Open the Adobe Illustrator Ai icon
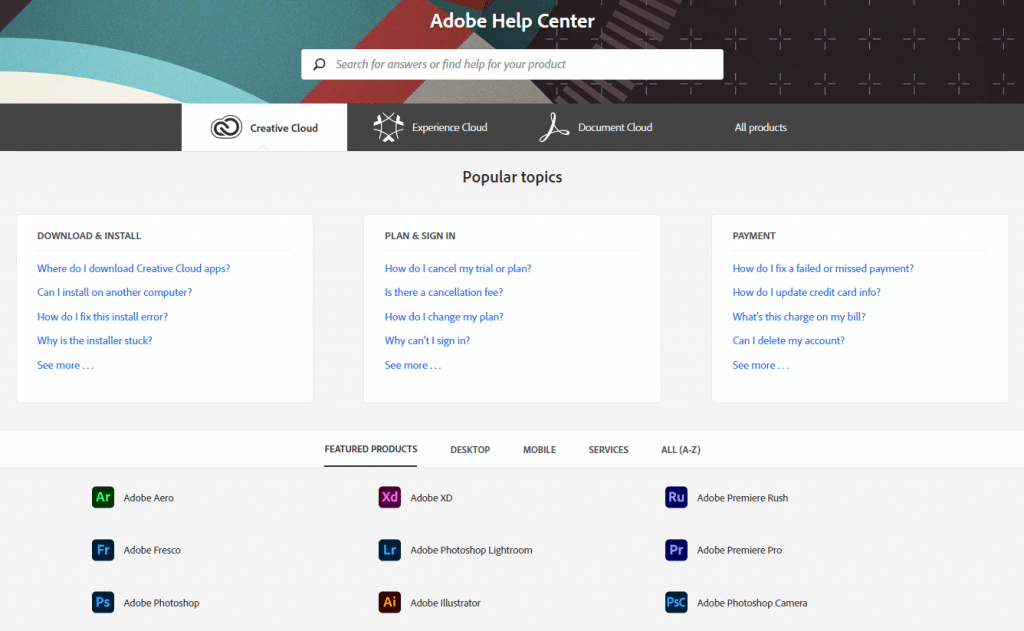This screenshot has width=1024, height=631. click(390, 603)
